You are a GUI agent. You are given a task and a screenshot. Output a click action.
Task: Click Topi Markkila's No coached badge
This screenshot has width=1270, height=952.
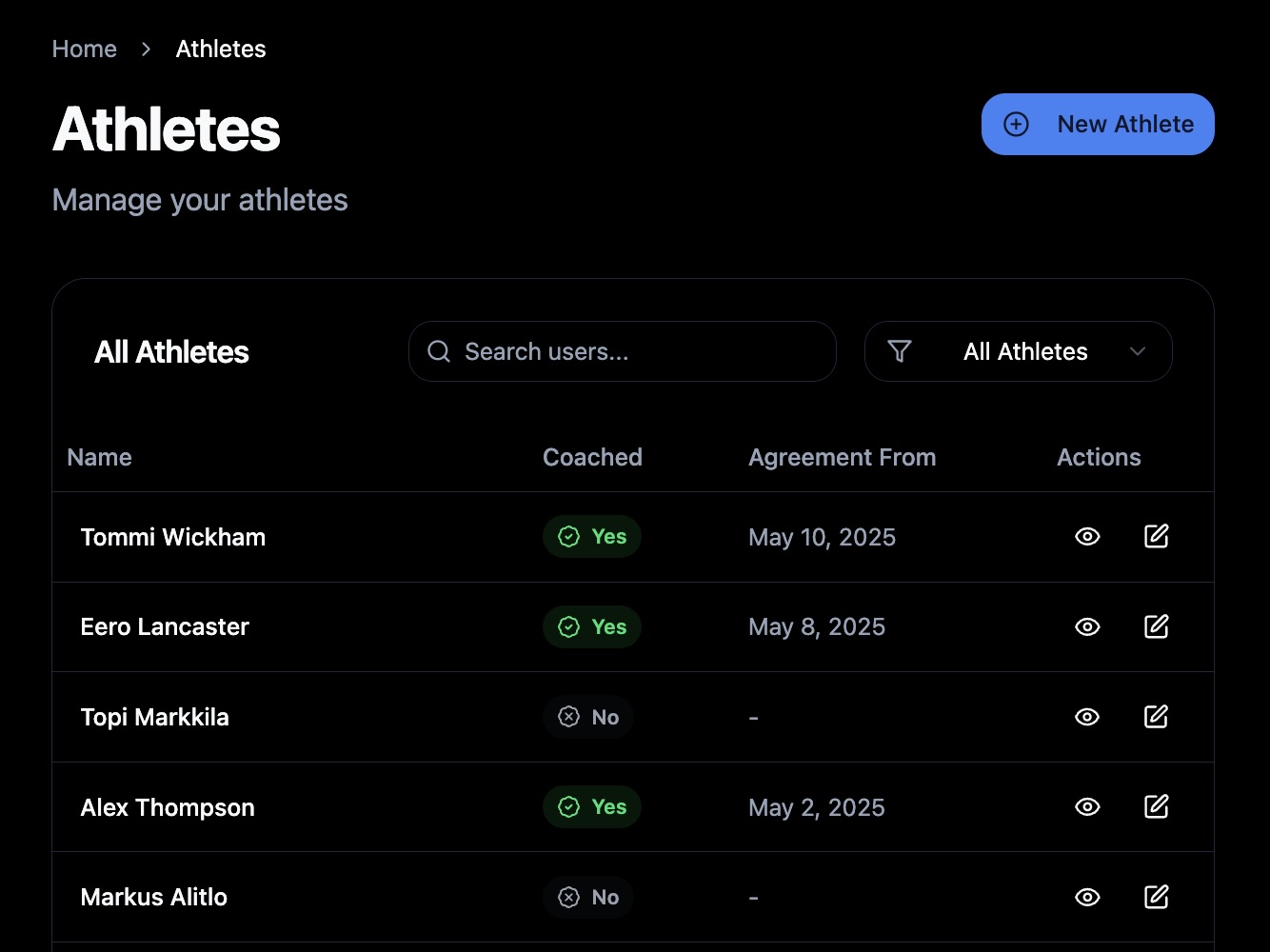coord(588,717)
